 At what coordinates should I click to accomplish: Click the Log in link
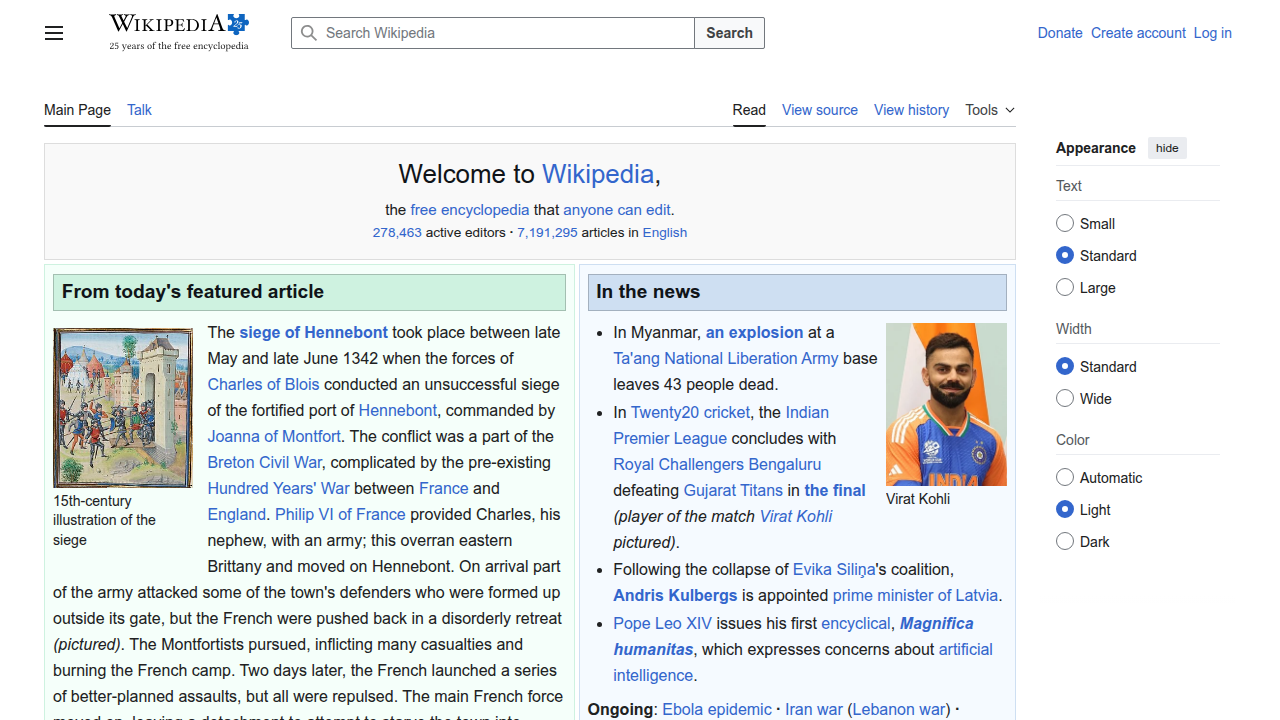1212,33
